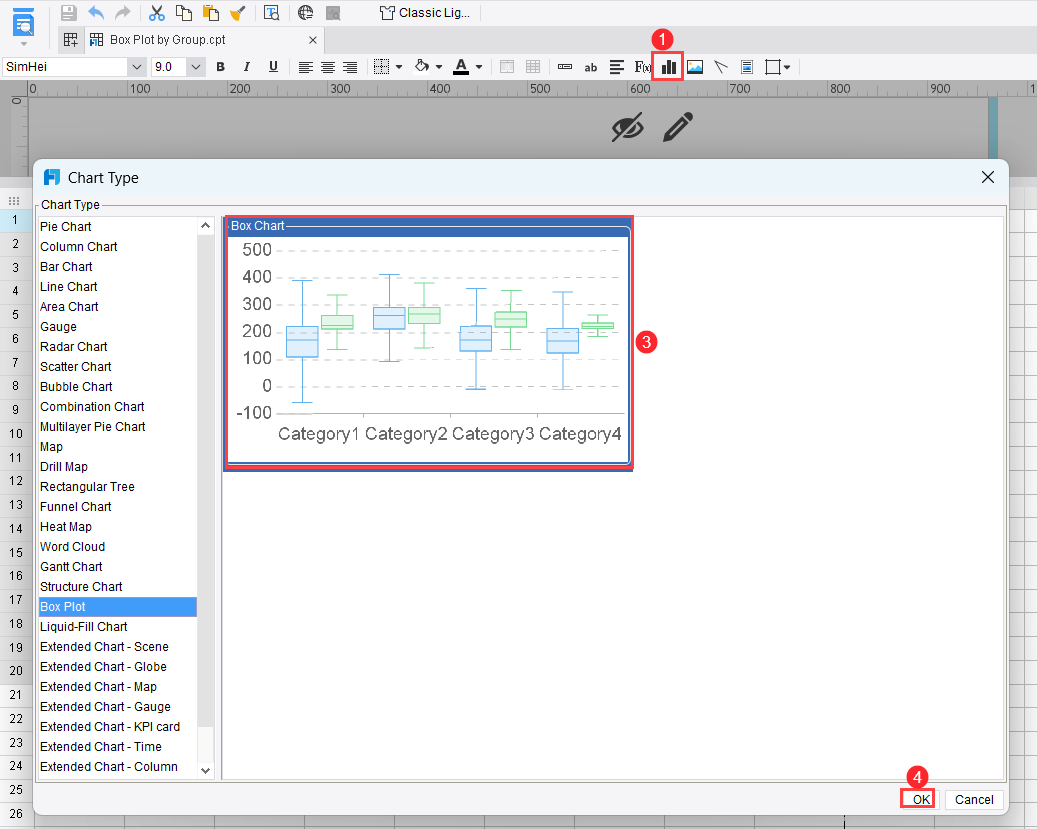Insert formula with F(x) icon
The width and height of the screenshot is (1037, 829).
click(x=642, y=67)
